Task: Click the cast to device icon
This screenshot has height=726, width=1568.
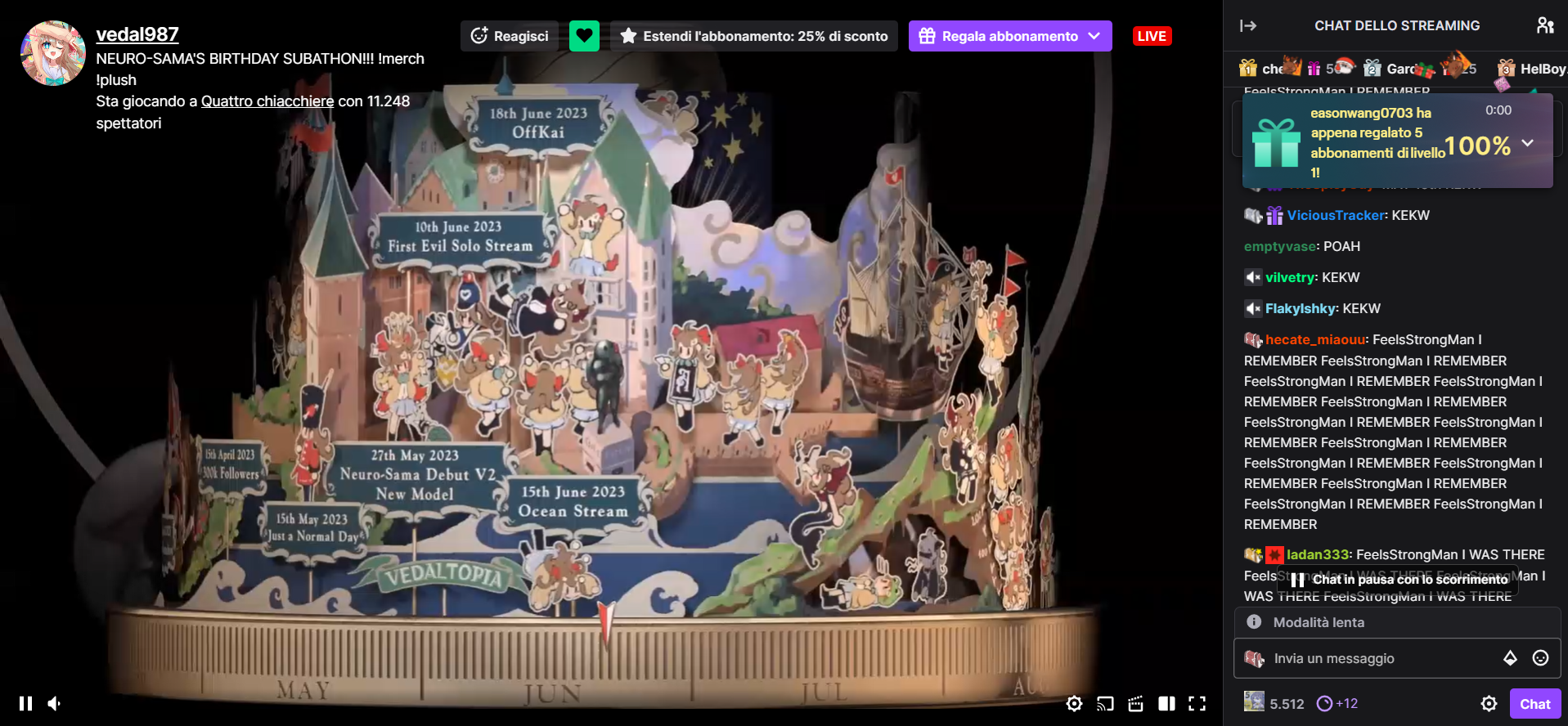Action: click(1105, 703)
